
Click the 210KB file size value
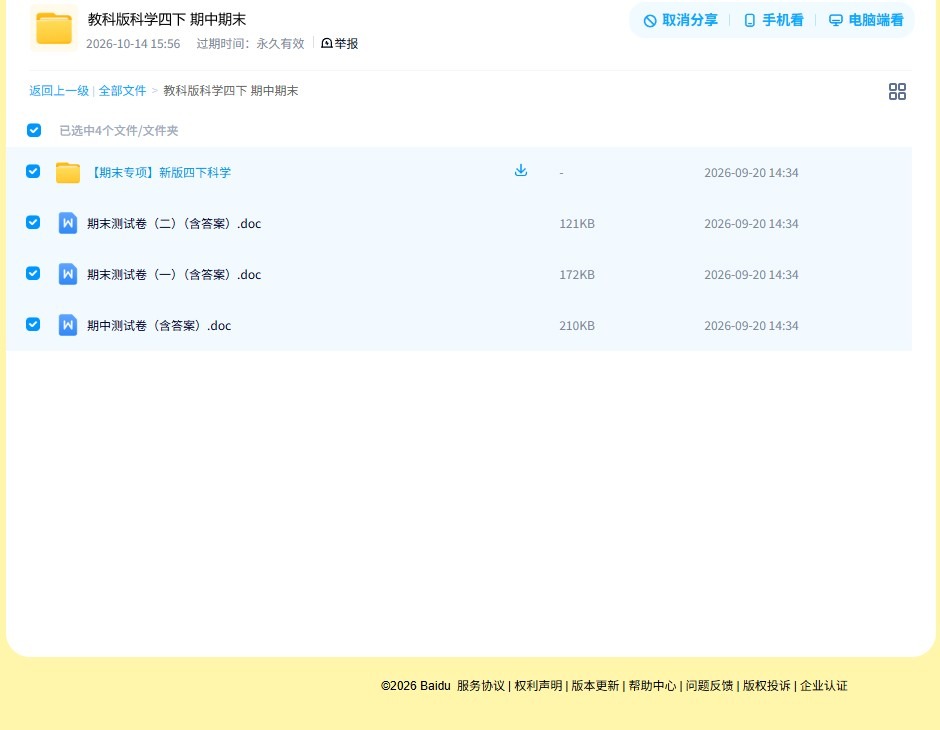pyautogui.click(x=577, y=325)
